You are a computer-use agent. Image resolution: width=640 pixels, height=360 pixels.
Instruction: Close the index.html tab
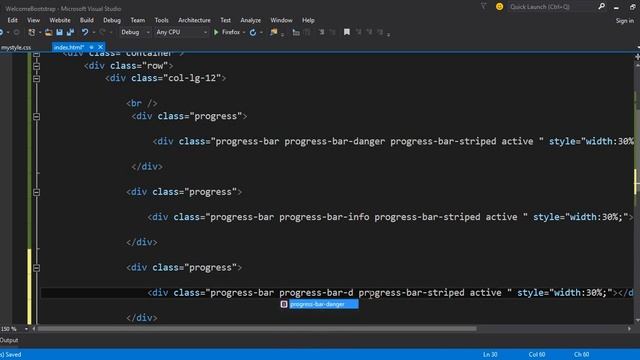(x=100, y=47)
